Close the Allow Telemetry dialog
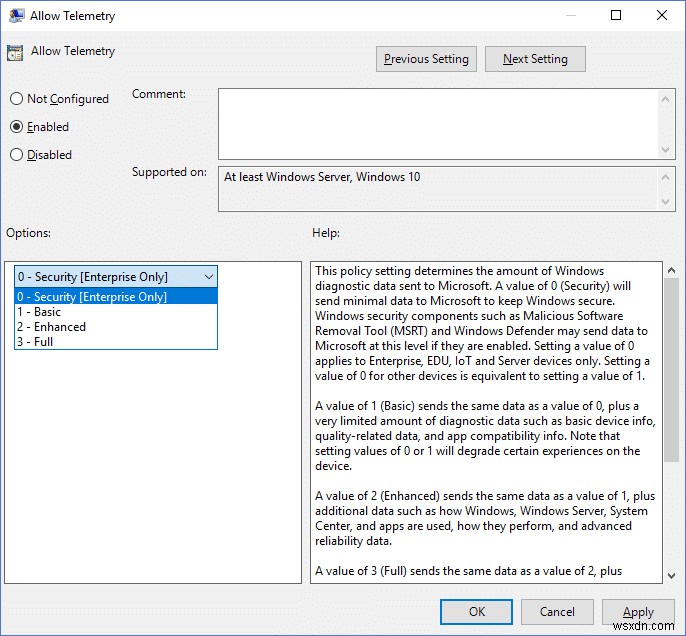Screen dimensions: 686x636 coord(662,15)
